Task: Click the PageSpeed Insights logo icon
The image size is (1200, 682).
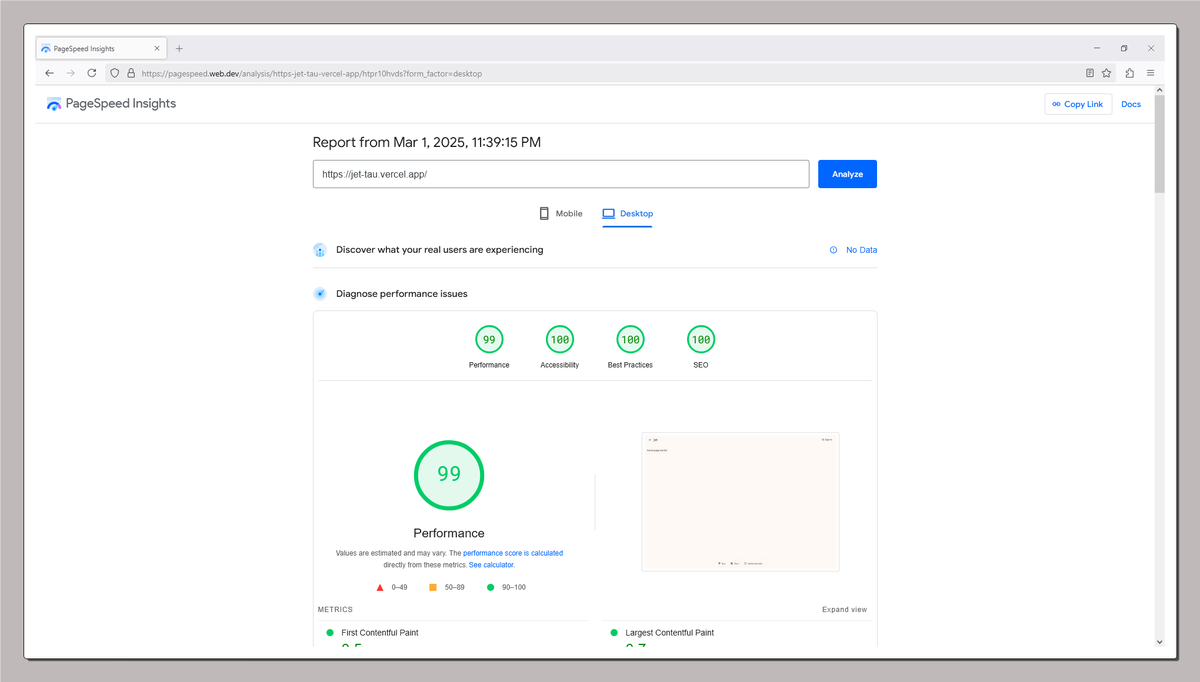Action: pos(54,104)
